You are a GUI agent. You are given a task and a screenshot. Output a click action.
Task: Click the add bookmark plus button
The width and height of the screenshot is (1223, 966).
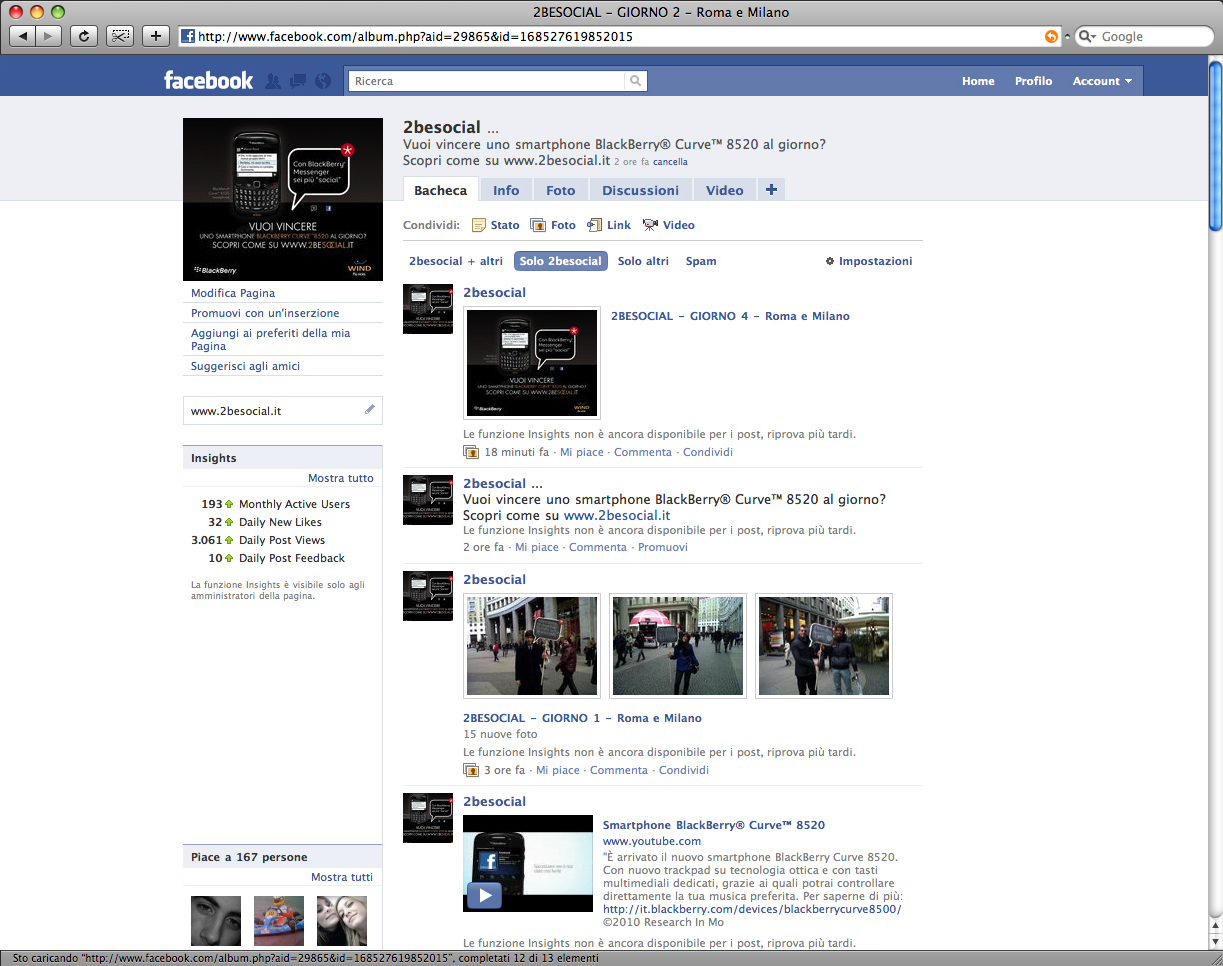click(155, 37)
